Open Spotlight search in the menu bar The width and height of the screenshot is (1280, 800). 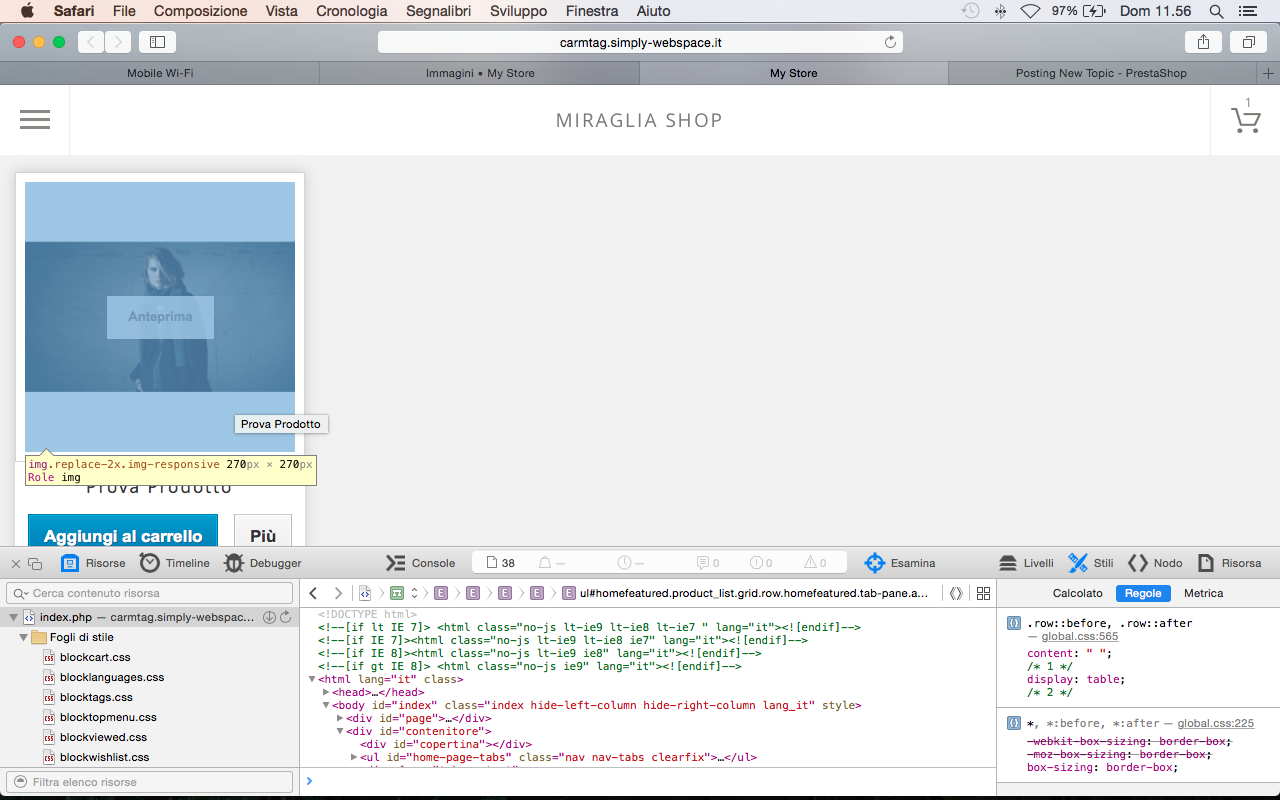1216,11
